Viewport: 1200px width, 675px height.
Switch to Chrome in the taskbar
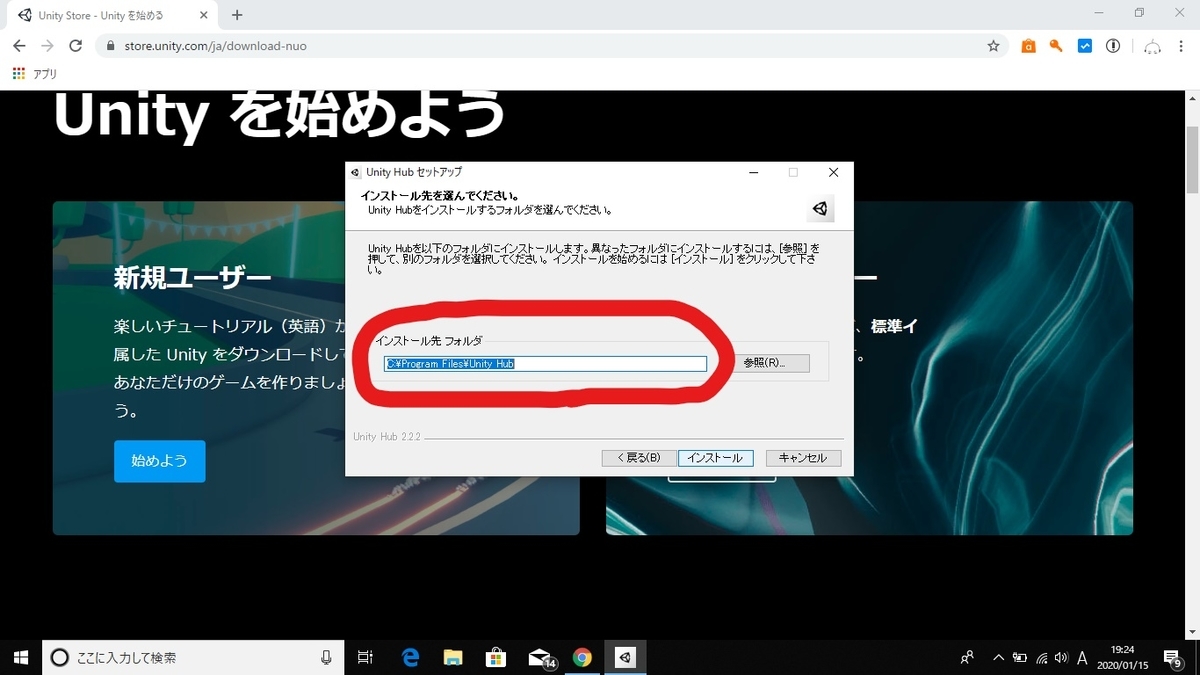[x=582, y=657]
